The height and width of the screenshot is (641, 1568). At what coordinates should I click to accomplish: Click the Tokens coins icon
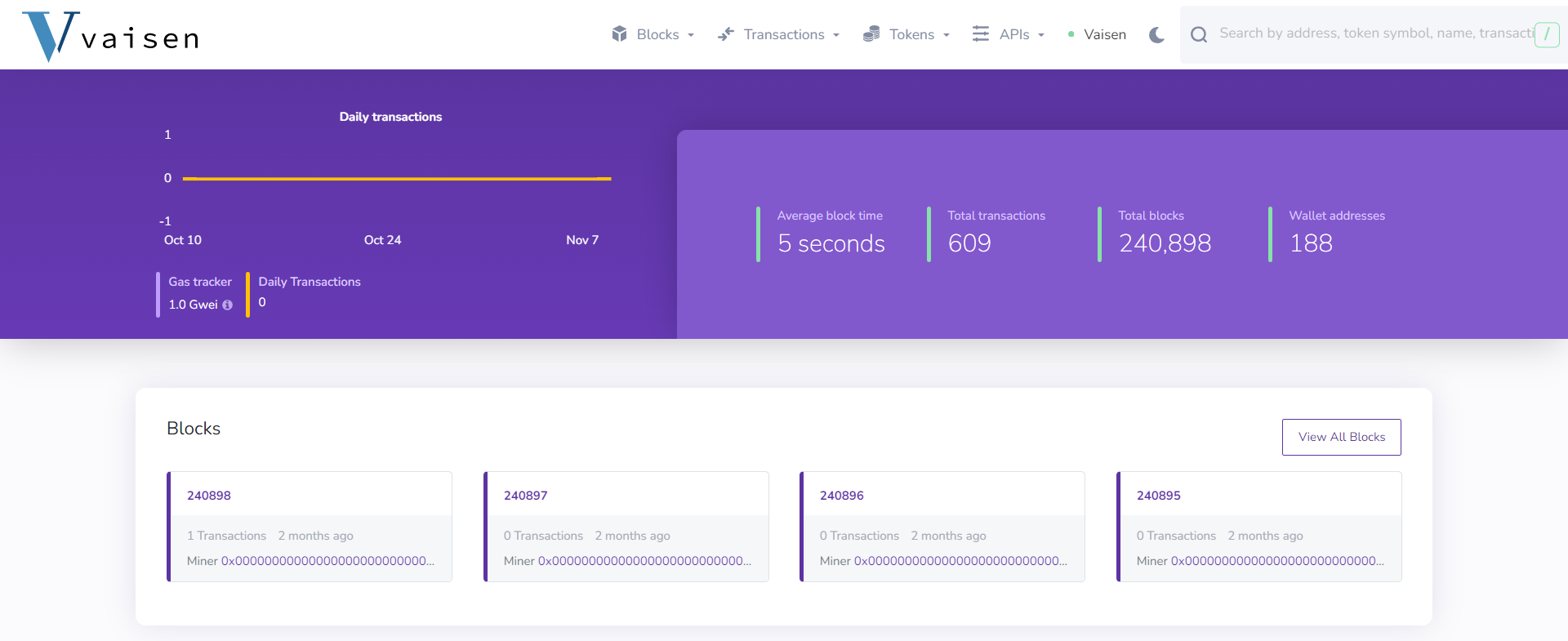tap(871, 34)
